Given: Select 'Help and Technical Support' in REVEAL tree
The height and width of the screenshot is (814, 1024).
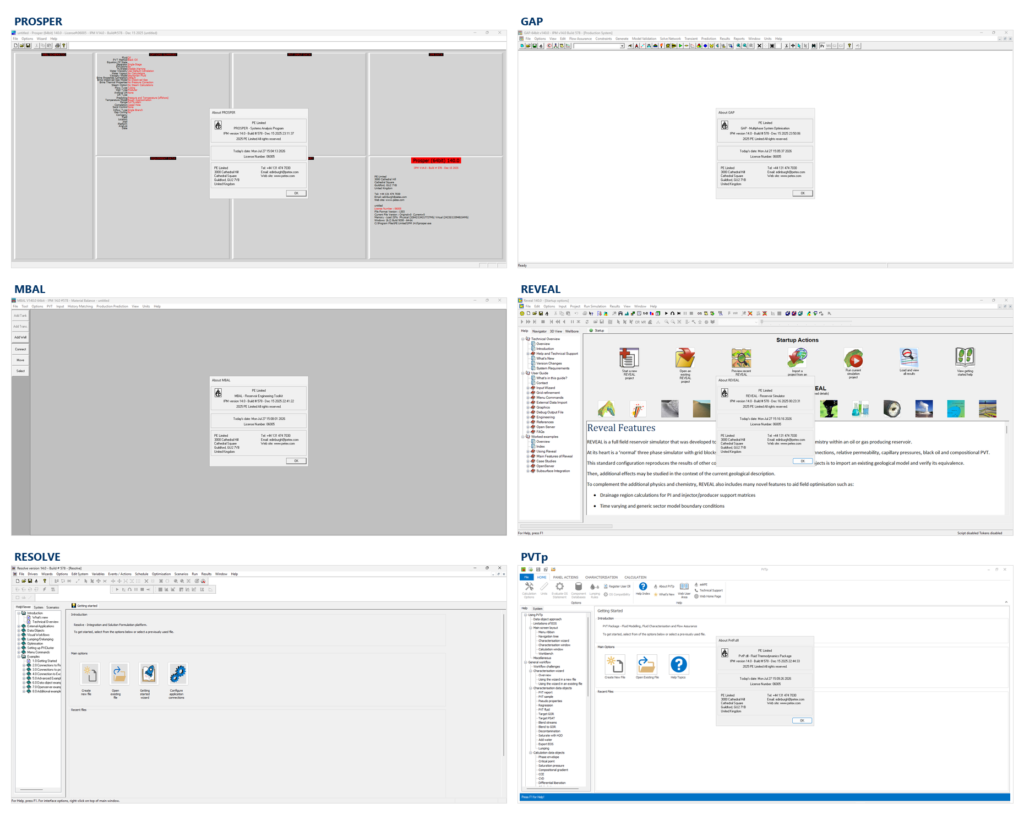Looking at the screenshot, I should click(x=557, y=353).
